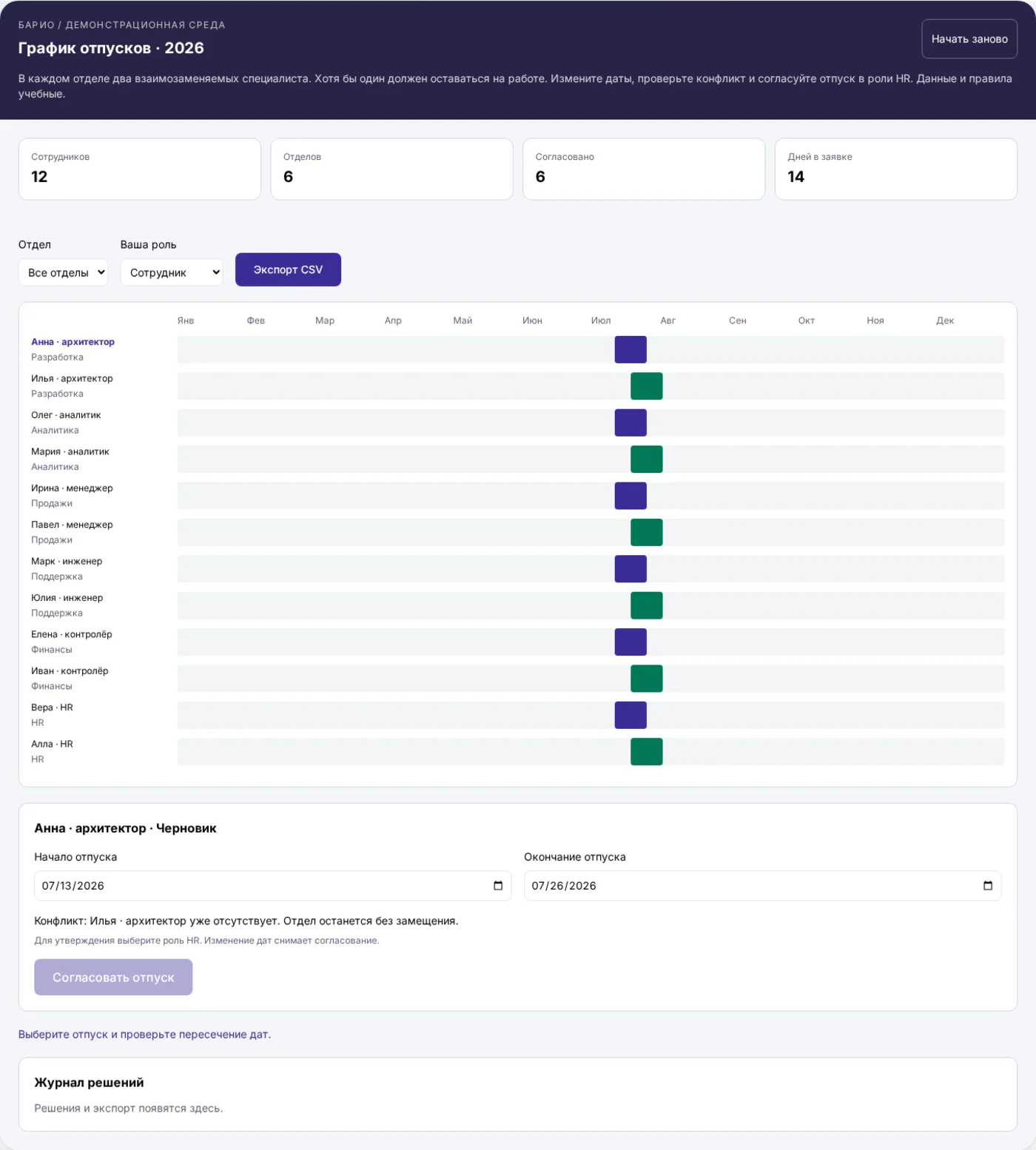Click the 'Авг' month label in the chart
The height and width of the screenshot is (1150, 1036).
tap(668, 320)
